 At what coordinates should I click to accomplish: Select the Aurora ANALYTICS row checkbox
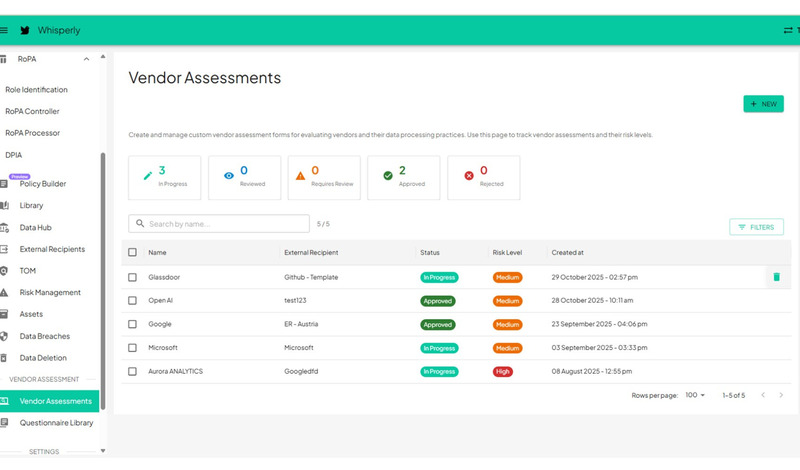tap(132, 371)
